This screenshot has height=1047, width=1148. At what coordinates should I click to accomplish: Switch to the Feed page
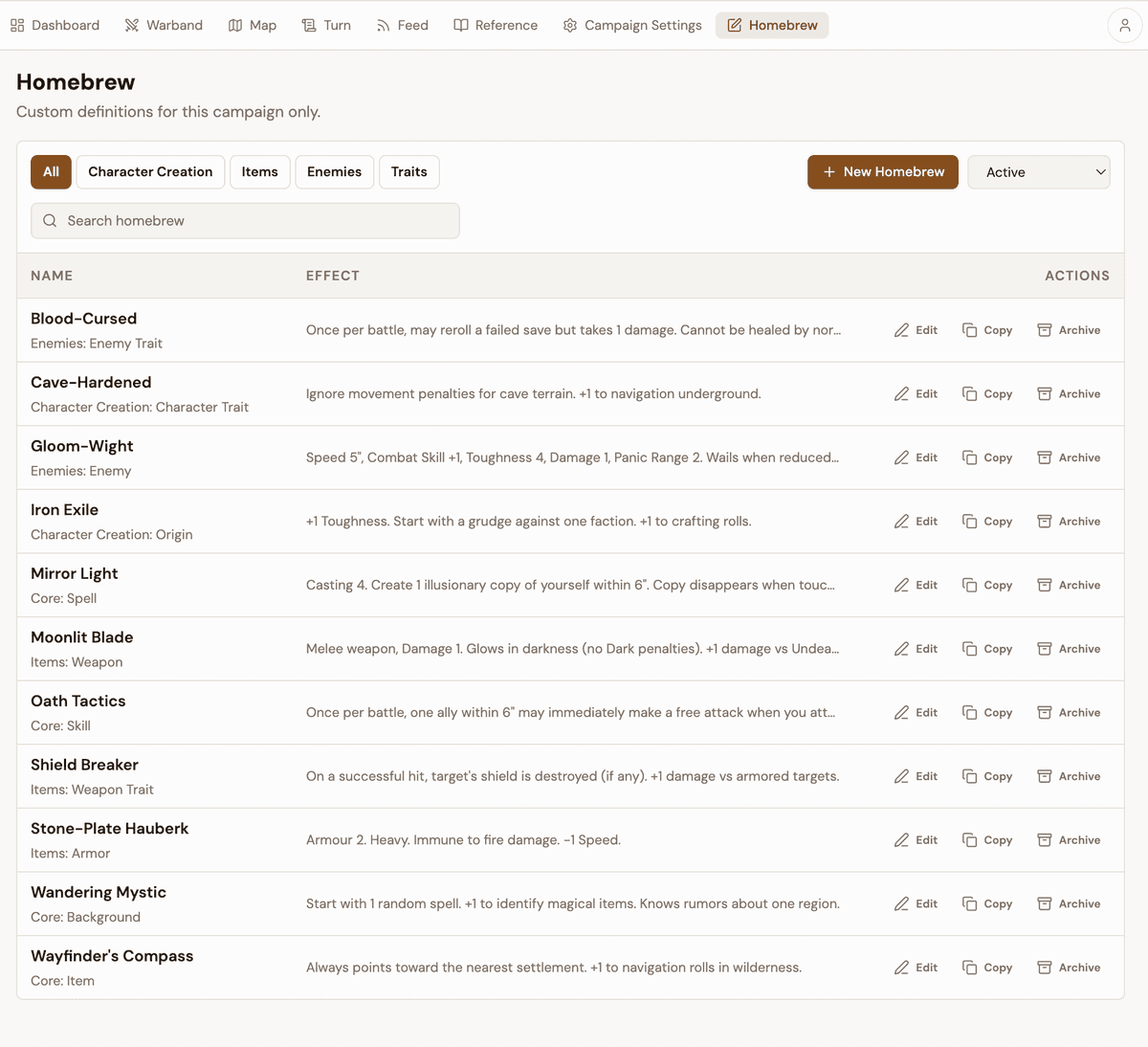tap(402, 25)
